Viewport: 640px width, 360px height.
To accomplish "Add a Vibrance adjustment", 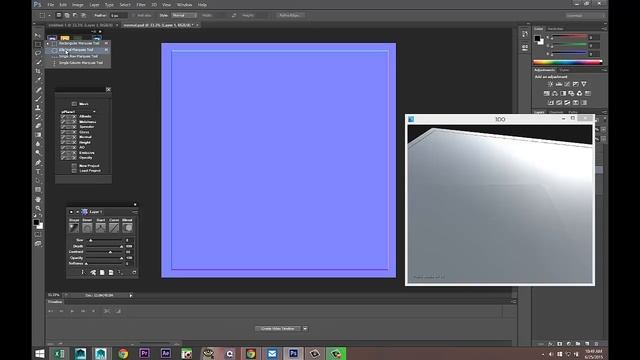I will tap(584, 84).
